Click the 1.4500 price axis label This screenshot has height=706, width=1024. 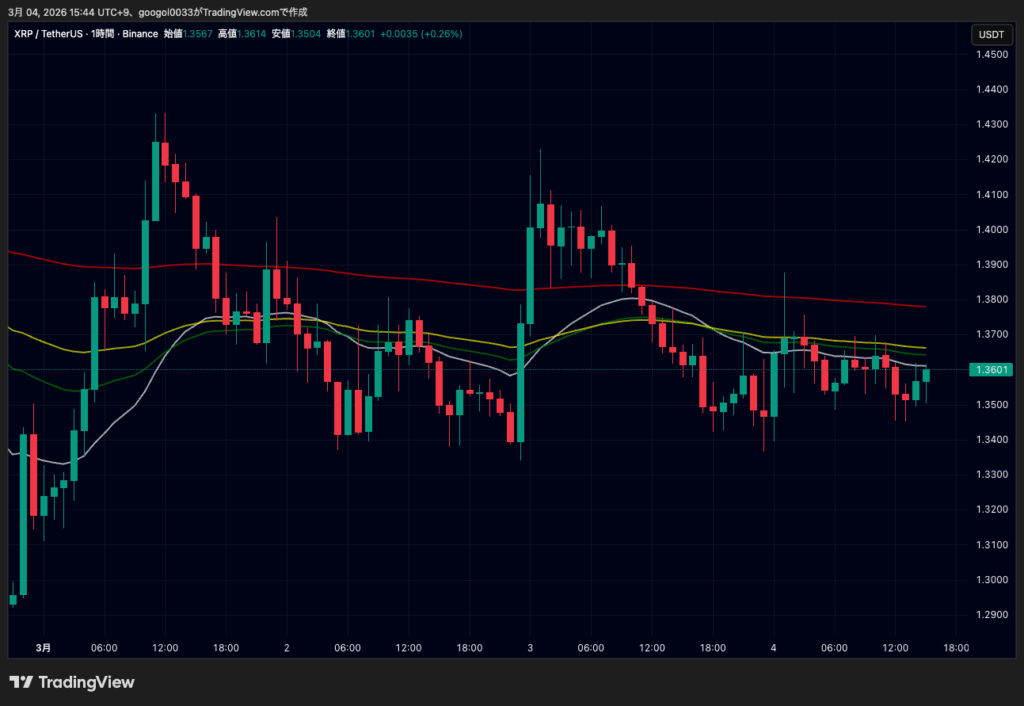pos(991,54)
